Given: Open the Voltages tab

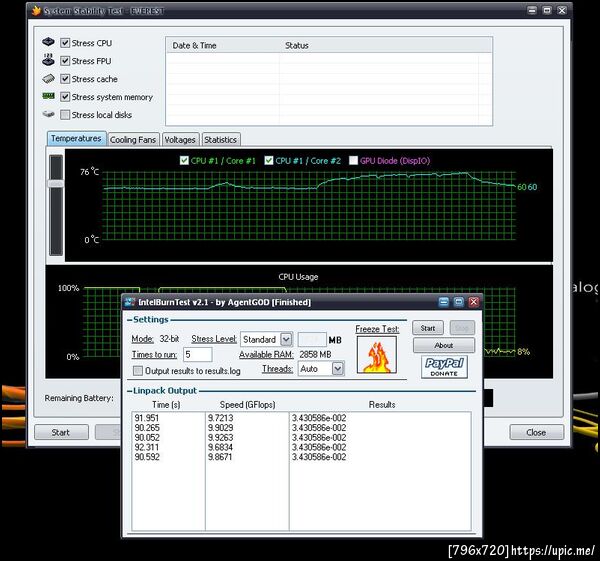Looking at the screenshot, I should pyautogui.click(x=180, y=140).
